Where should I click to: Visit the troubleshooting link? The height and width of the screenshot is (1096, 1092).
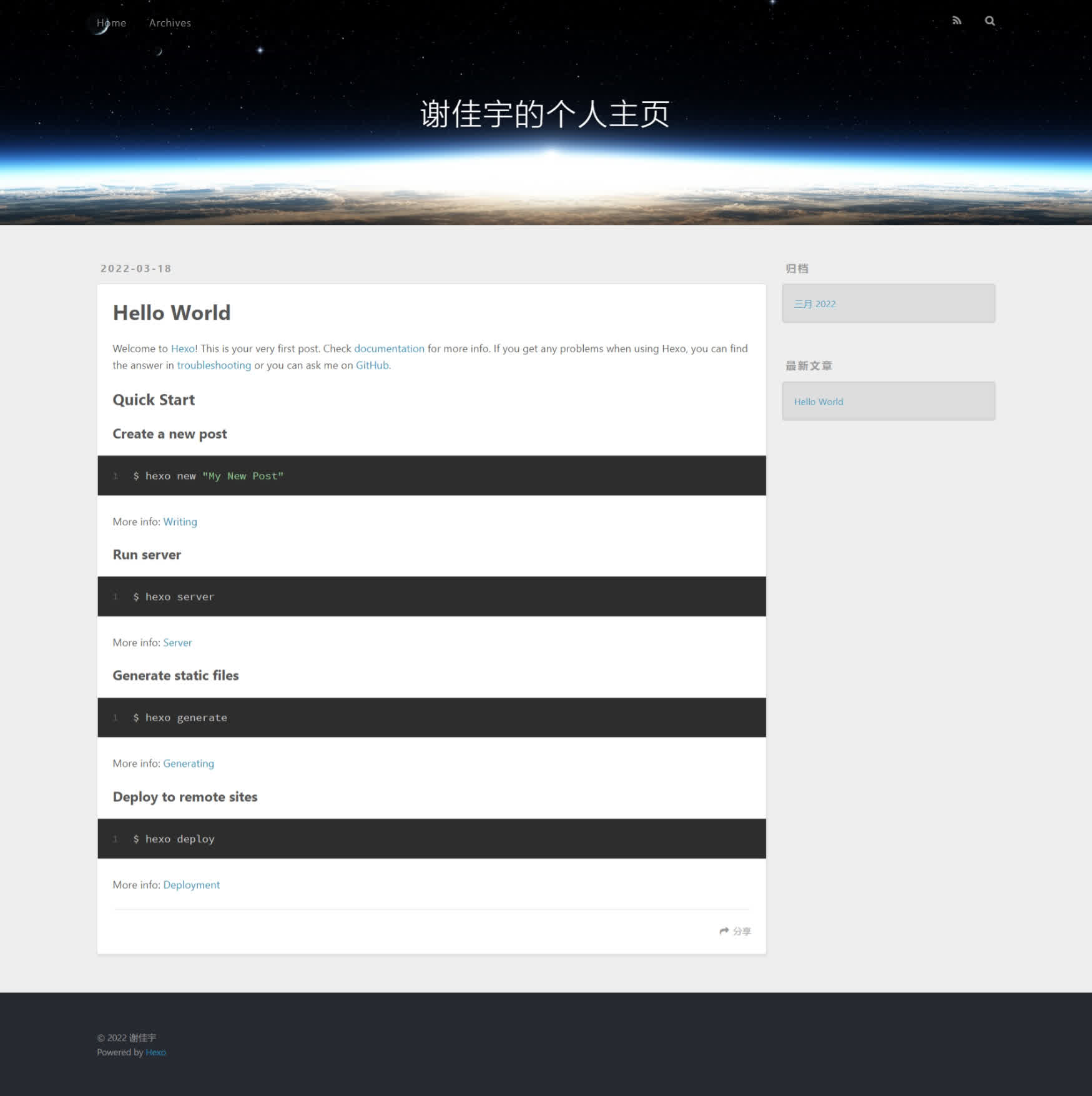pyautogui.click(x=214, y=365)
